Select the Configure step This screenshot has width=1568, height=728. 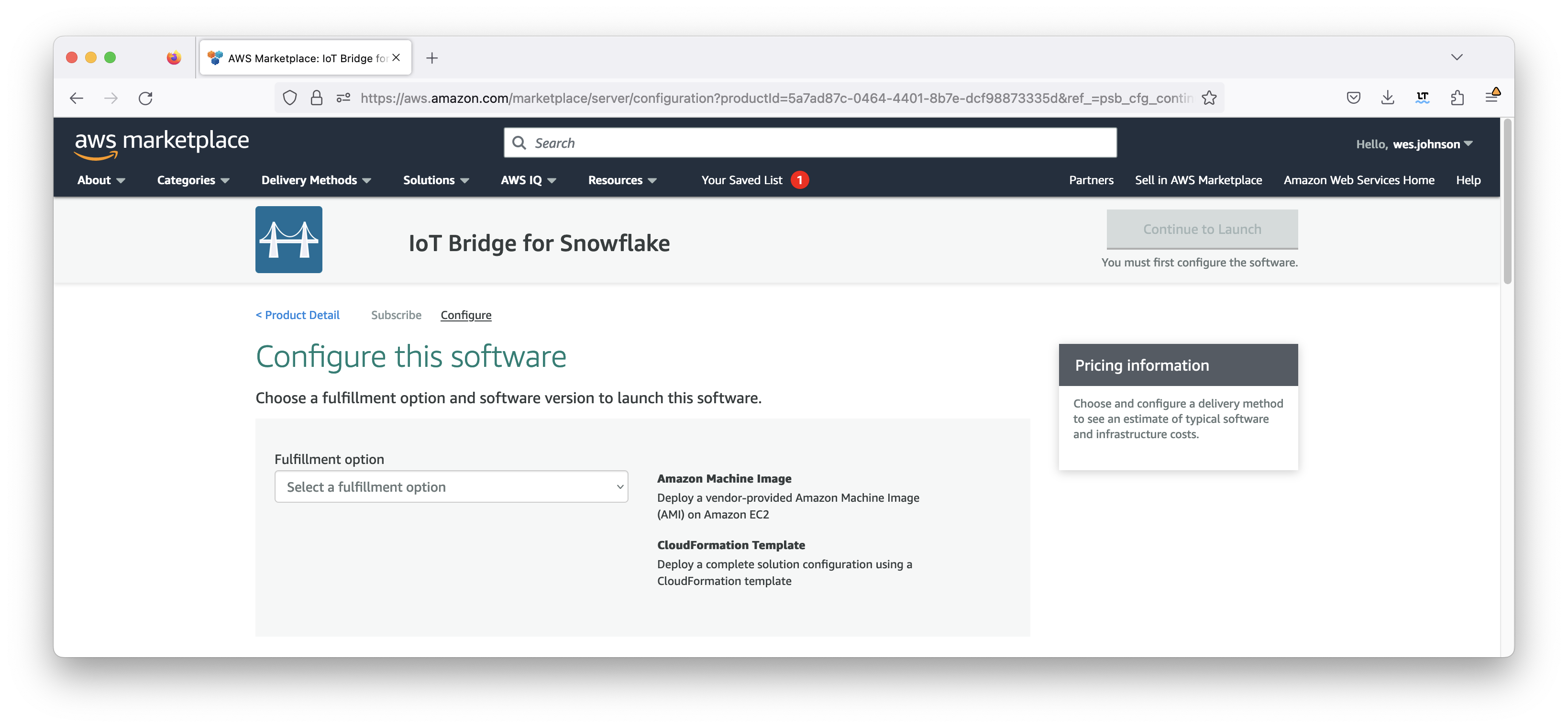tap(465, 315)
